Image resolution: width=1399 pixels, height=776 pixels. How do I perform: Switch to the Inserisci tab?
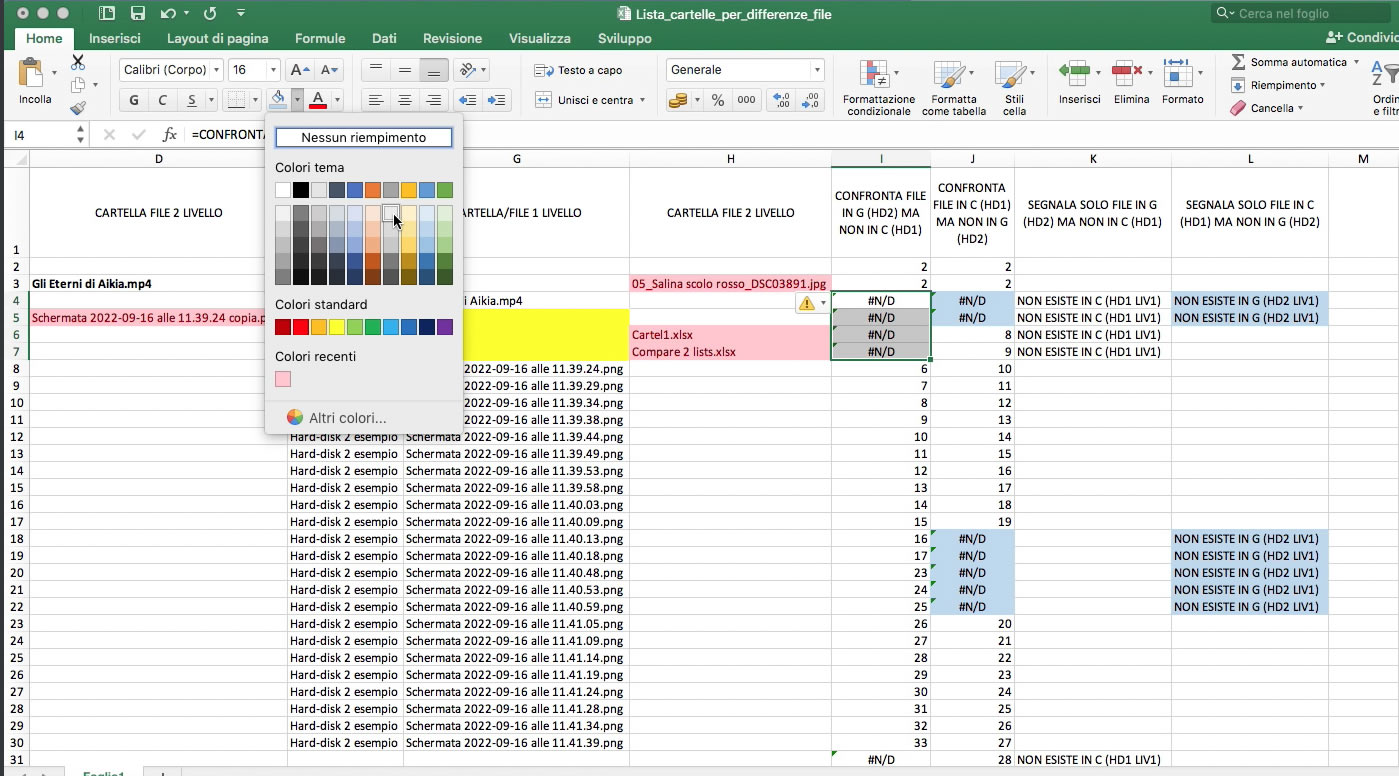114,38
